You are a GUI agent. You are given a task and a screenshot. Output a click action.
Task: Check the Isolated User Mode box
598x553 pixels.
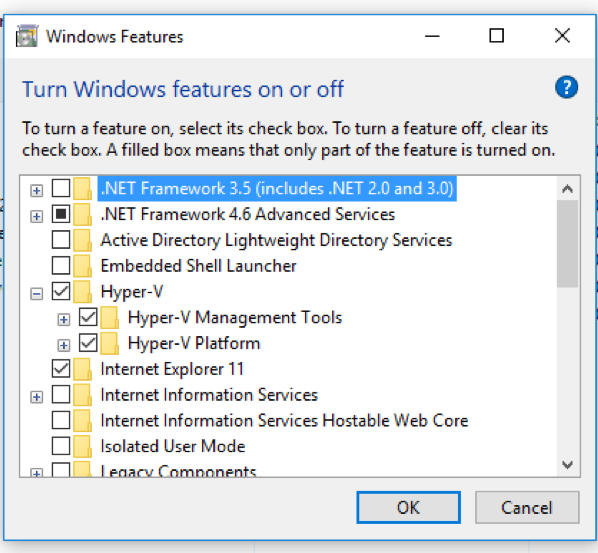pos(61,447)
